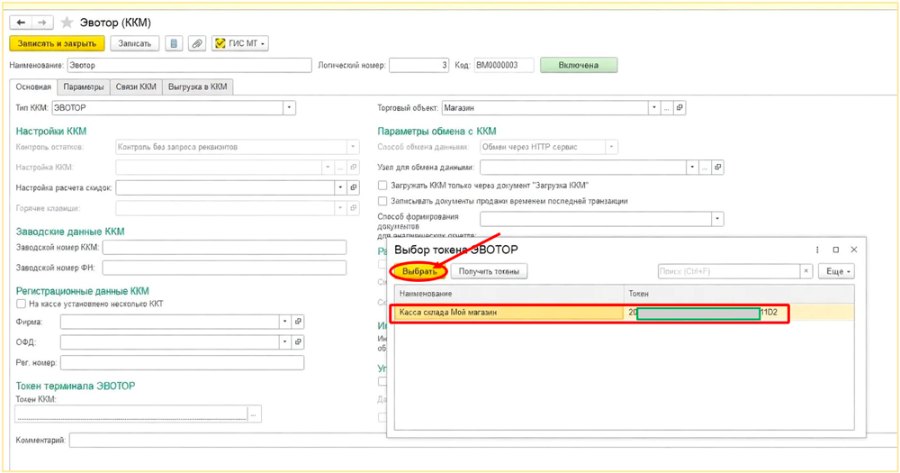
Task: Click the Токен column header
Action: pyautogui.click(x=739, y=293)
